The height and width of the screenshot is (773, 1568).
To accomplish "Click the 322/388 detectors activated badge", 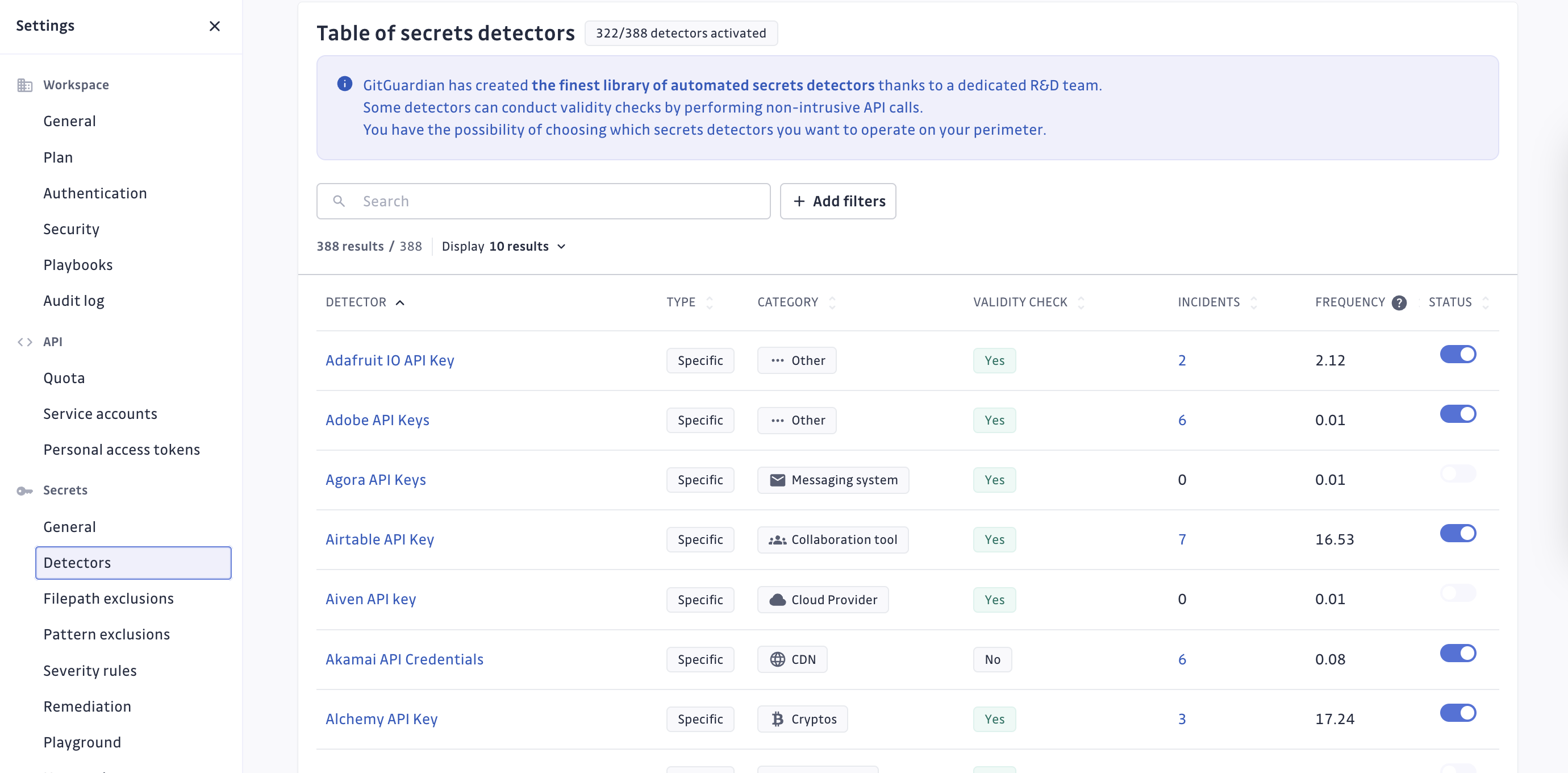I will point(681,34).
